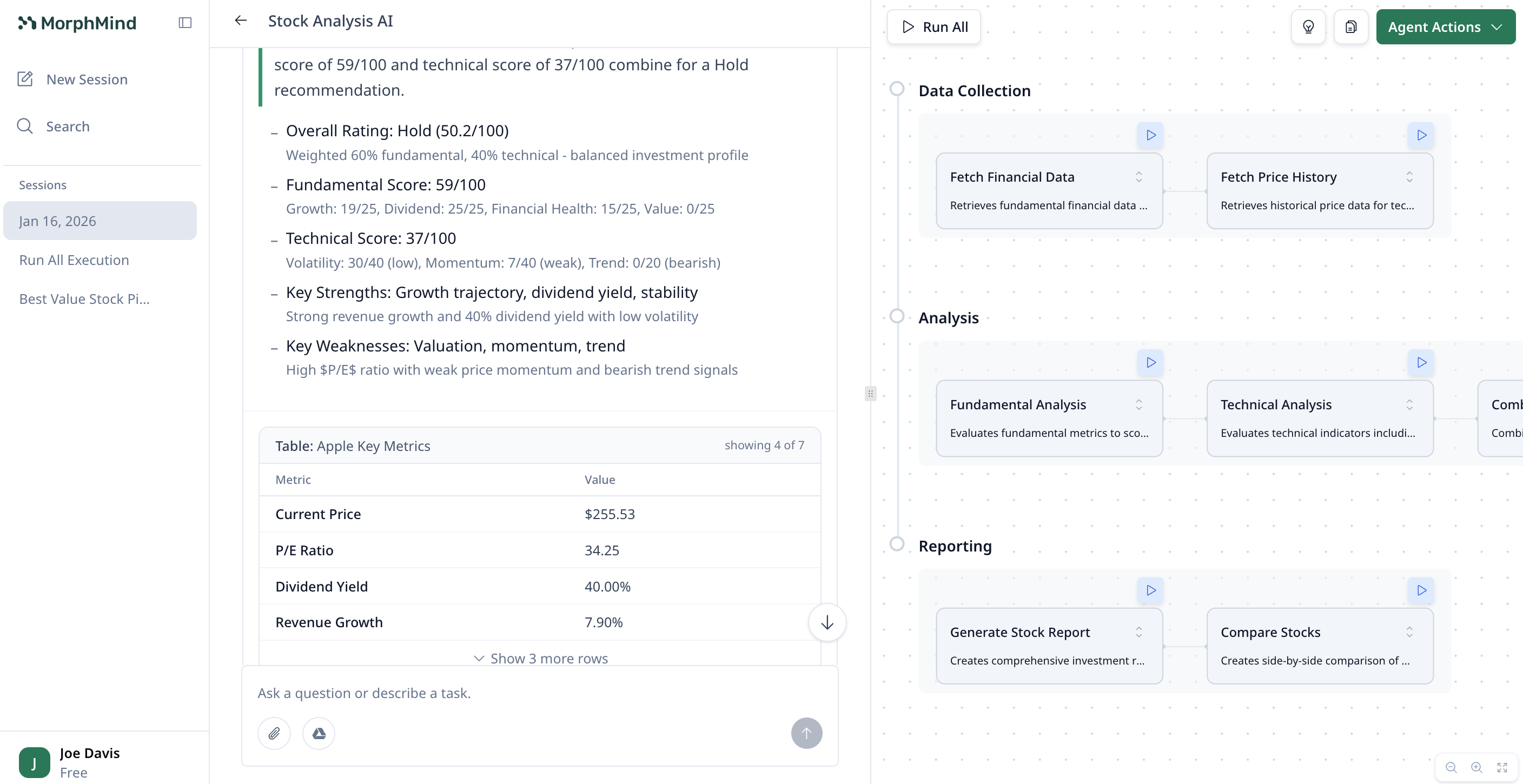This screenshot has width=1523, height=784.
Task: Expand the Compare Stocks node chevron
Action: click(x=1409, y=632)
